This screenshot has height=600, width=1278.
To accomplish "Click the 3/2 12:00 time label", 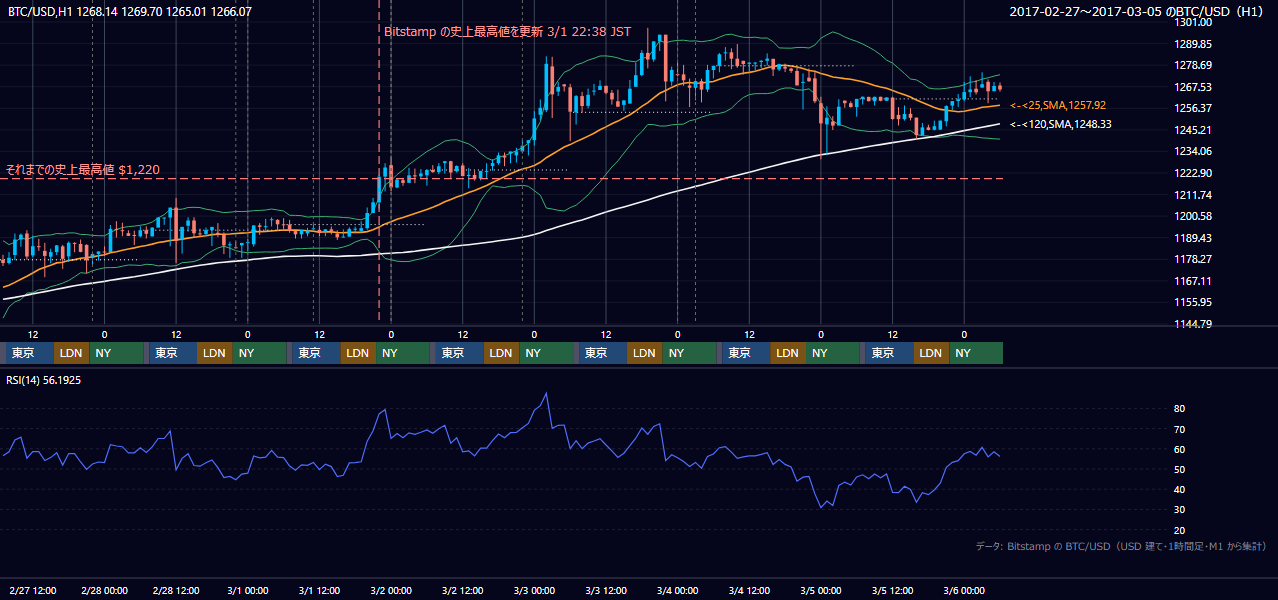I will [463, 590].
